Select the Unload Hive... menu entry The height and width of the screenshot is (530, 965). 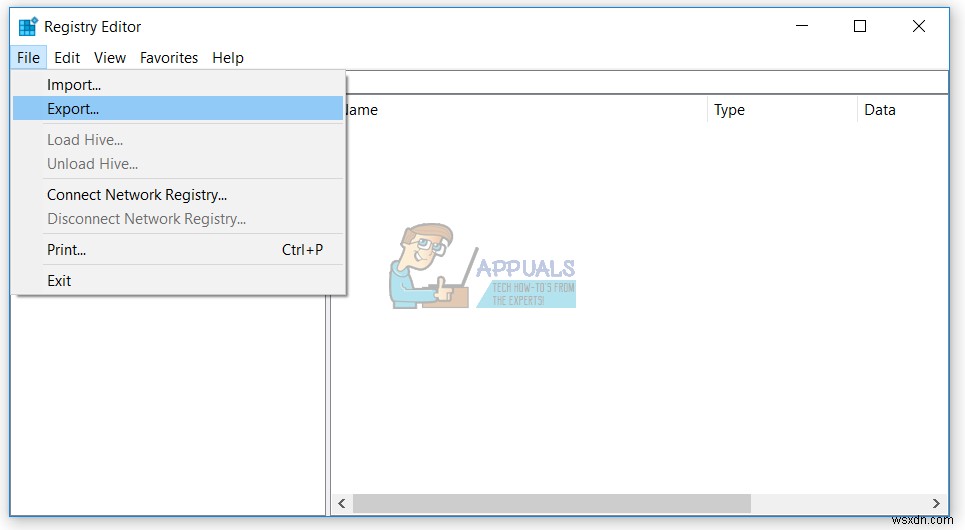pos(178,164)
